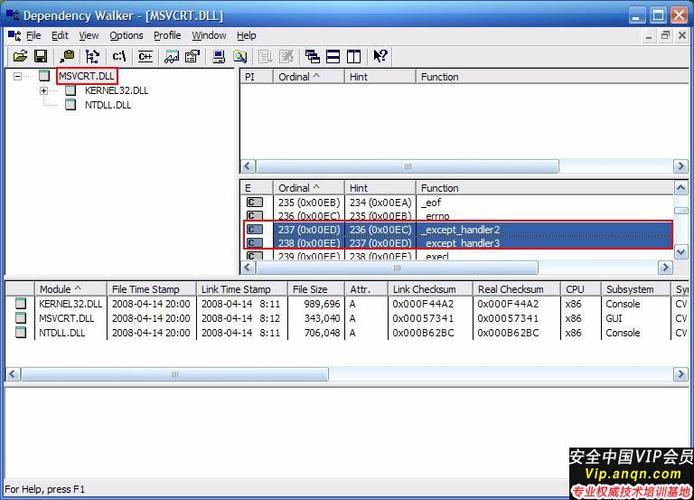
Task: Select MSVCRT.DLL in the module tree
Action: click(86, 76)
